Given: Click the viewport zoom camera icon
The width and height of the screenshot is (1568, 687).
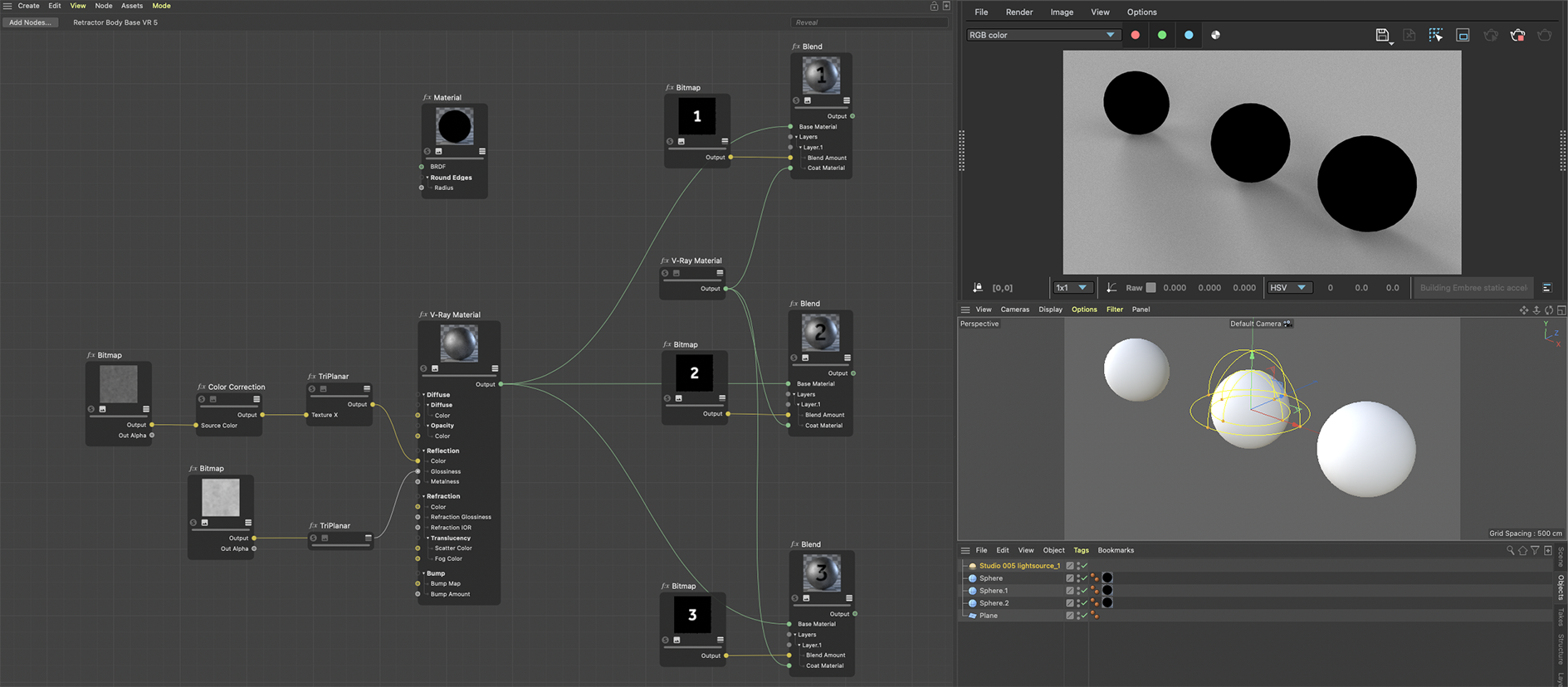Looking at the screenshot, I should point(1536,310).
